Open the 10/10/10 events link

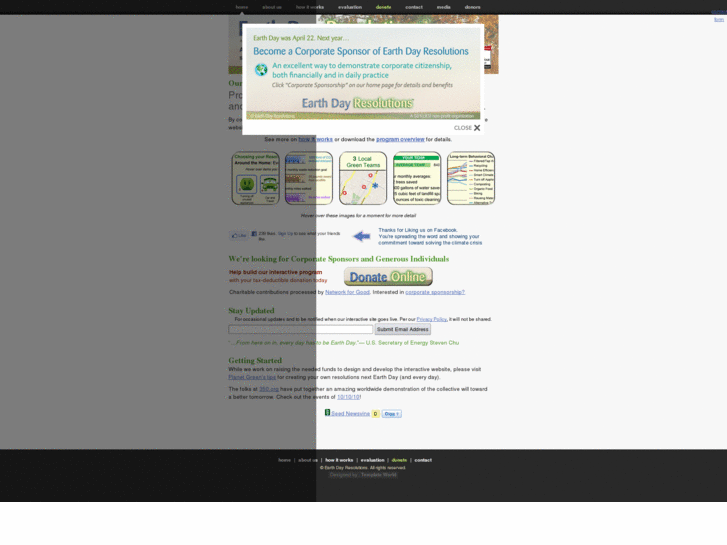coord(348,397)
